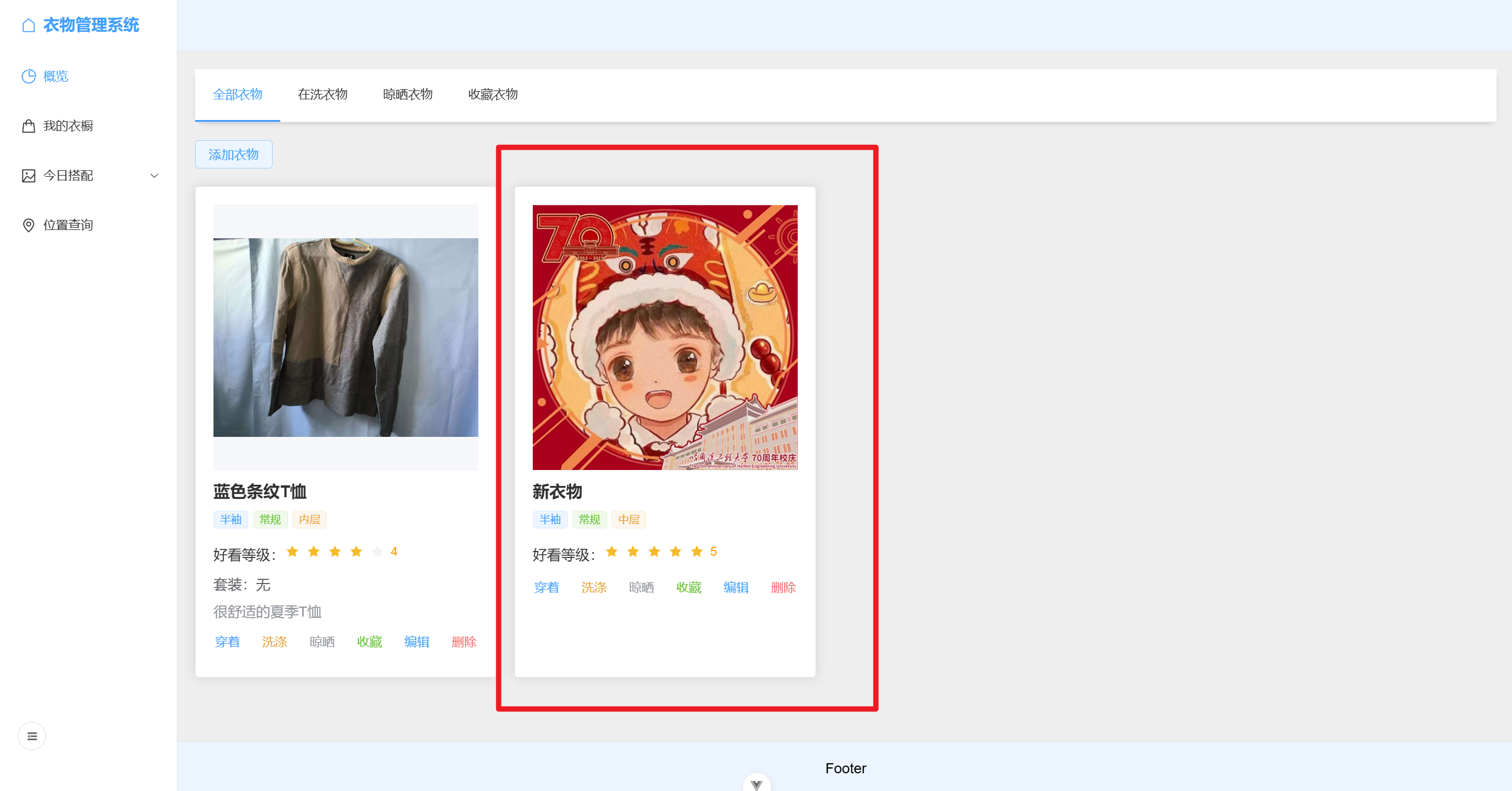This screenshot has width=1512, height=791.
Task: Click 晾晒 on the 蓝色条纹T恤 card
Action: 322,642
